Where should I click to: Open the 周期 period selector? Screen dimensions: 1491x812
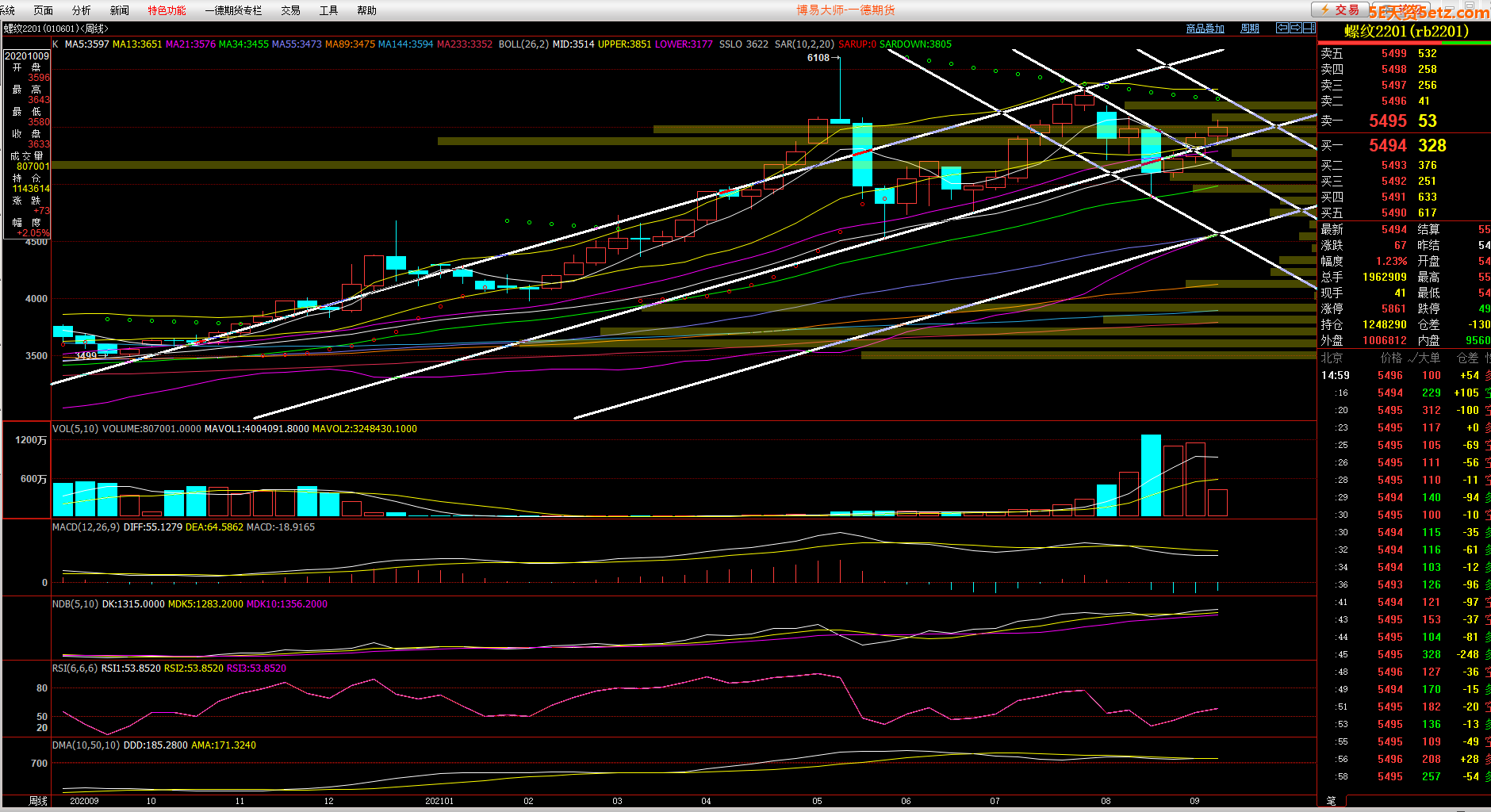pos(1250,29)
